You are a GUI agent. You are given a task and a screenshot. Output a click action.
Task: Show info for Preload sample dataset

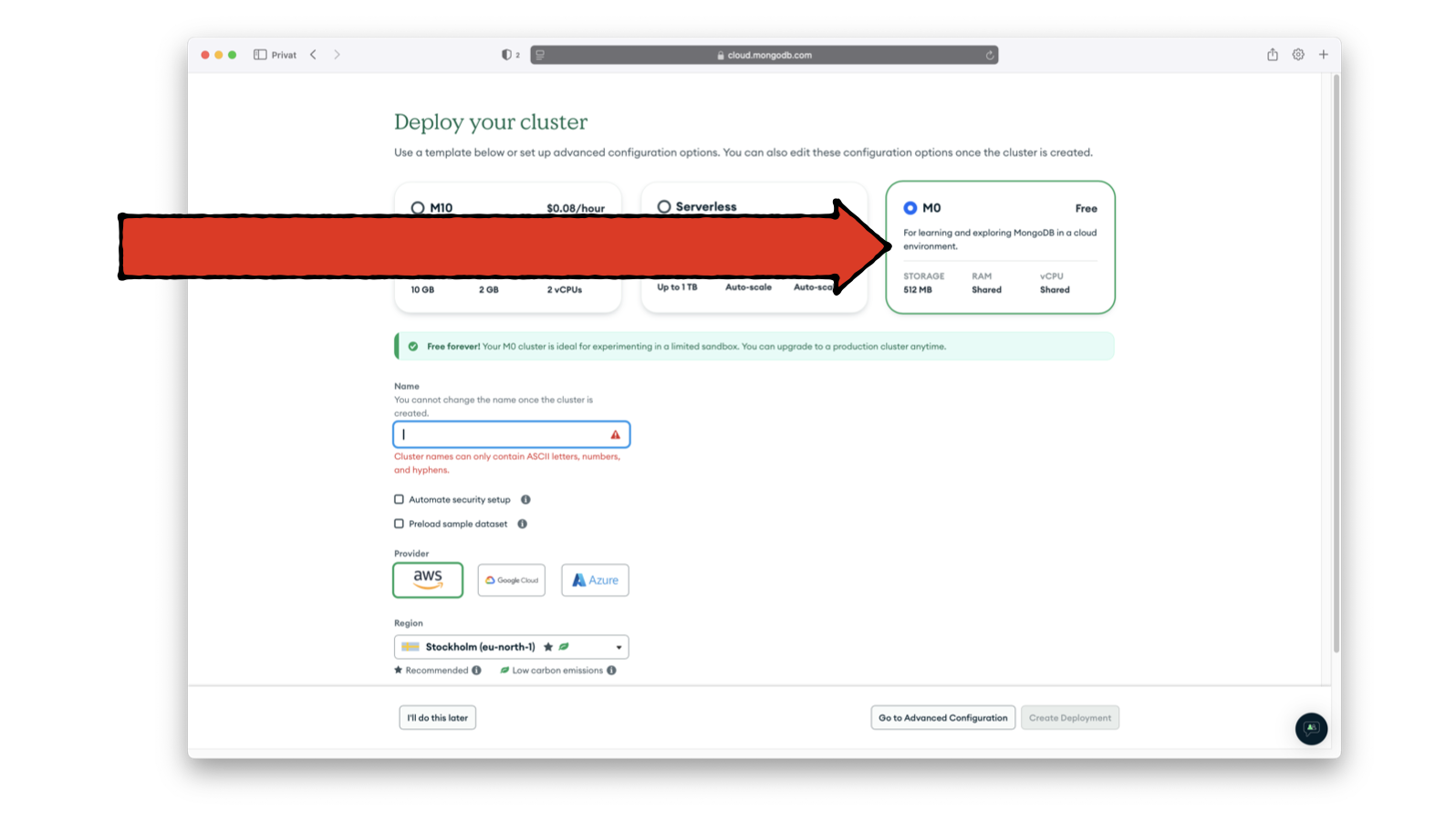coord(523,524)
